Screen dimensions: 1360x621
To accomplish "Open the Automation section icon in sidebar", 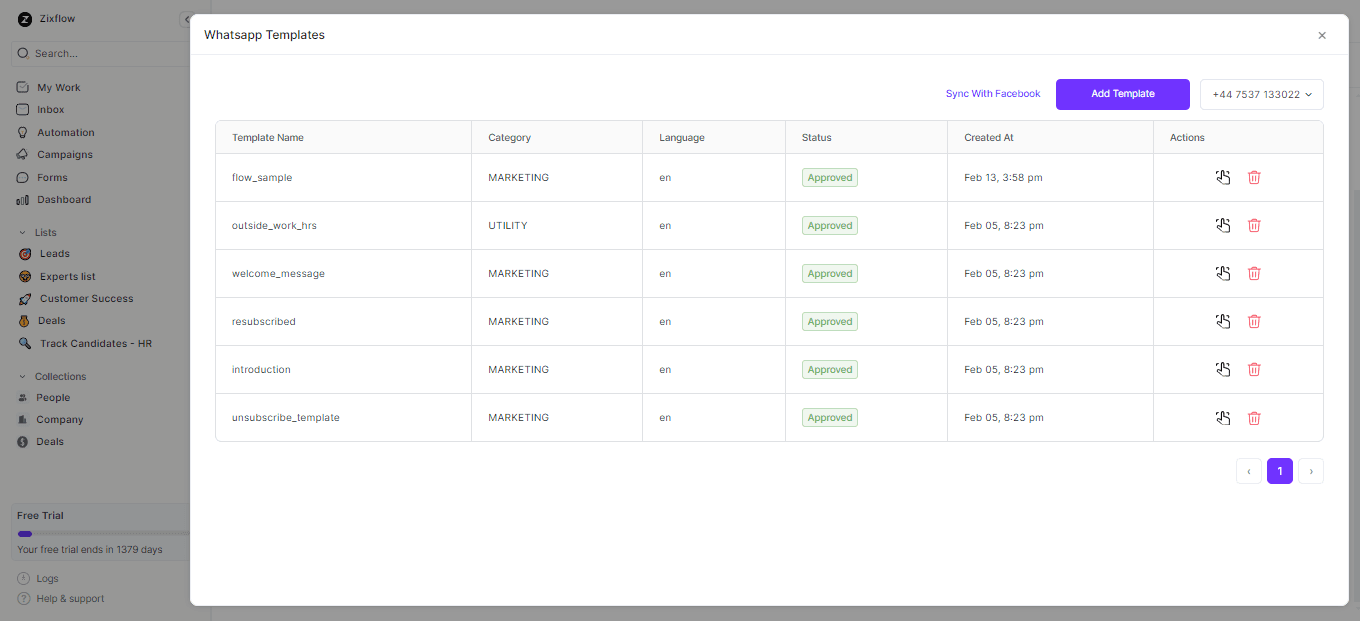I will pos(23,132).
